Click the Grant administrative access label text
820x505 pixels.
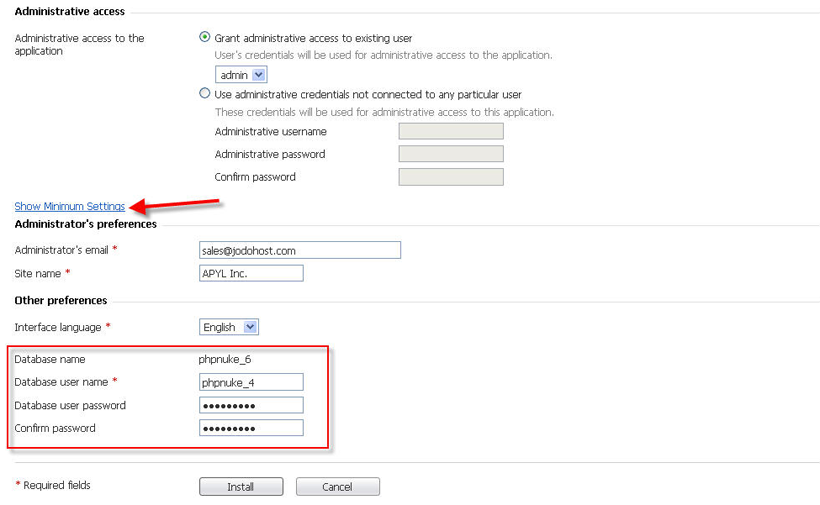click(x=313, y=38)
